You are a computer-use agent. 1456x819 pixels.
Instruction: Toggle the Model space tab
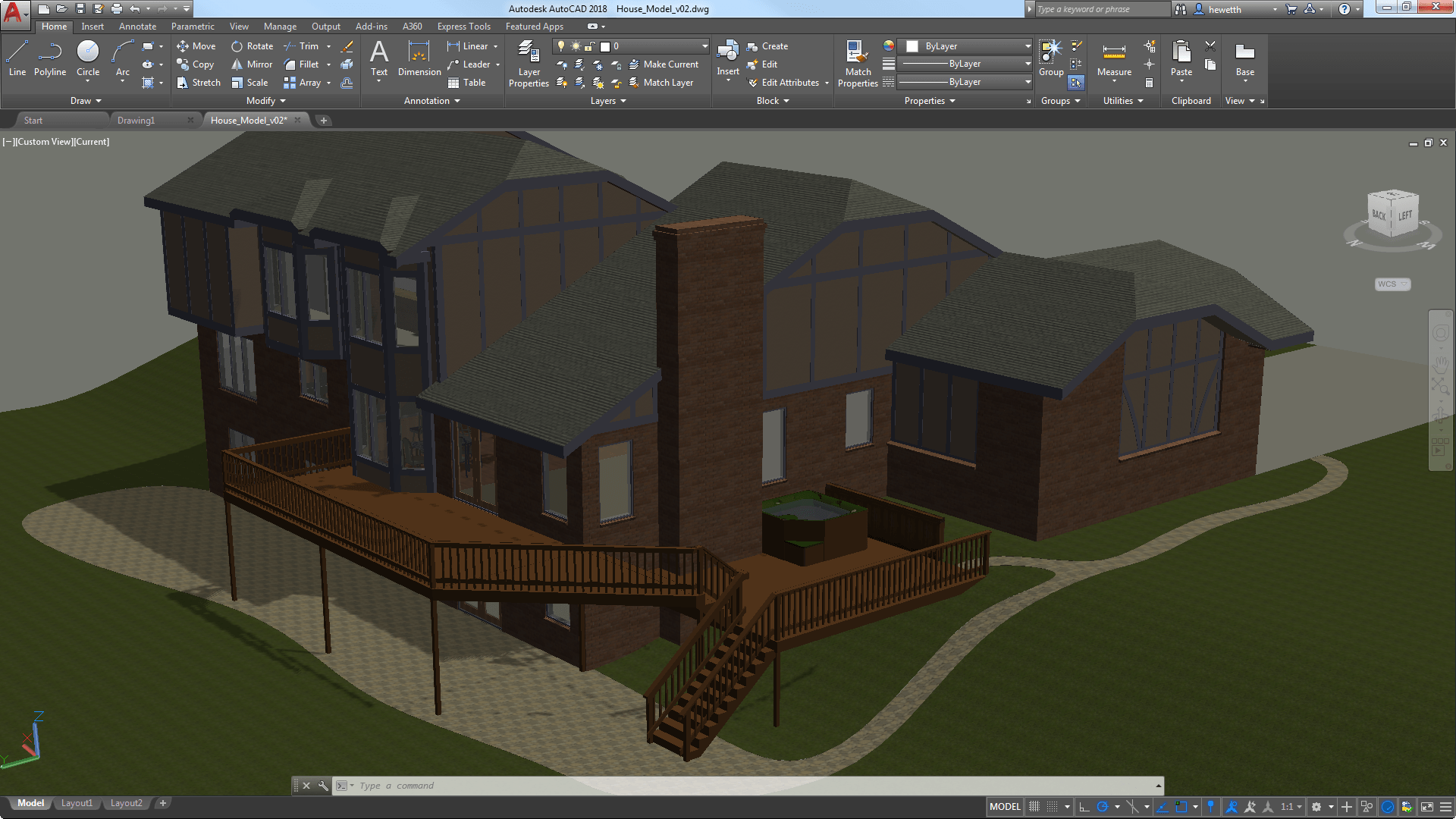30,803
